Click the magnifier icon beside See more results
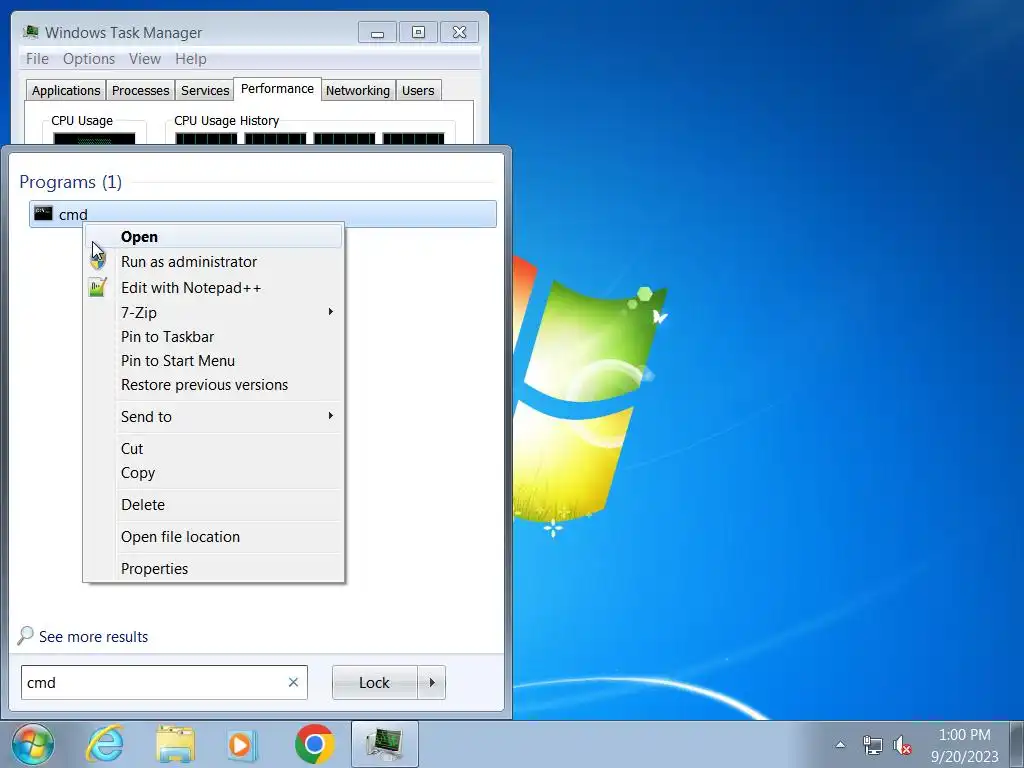 coord(25,635)
